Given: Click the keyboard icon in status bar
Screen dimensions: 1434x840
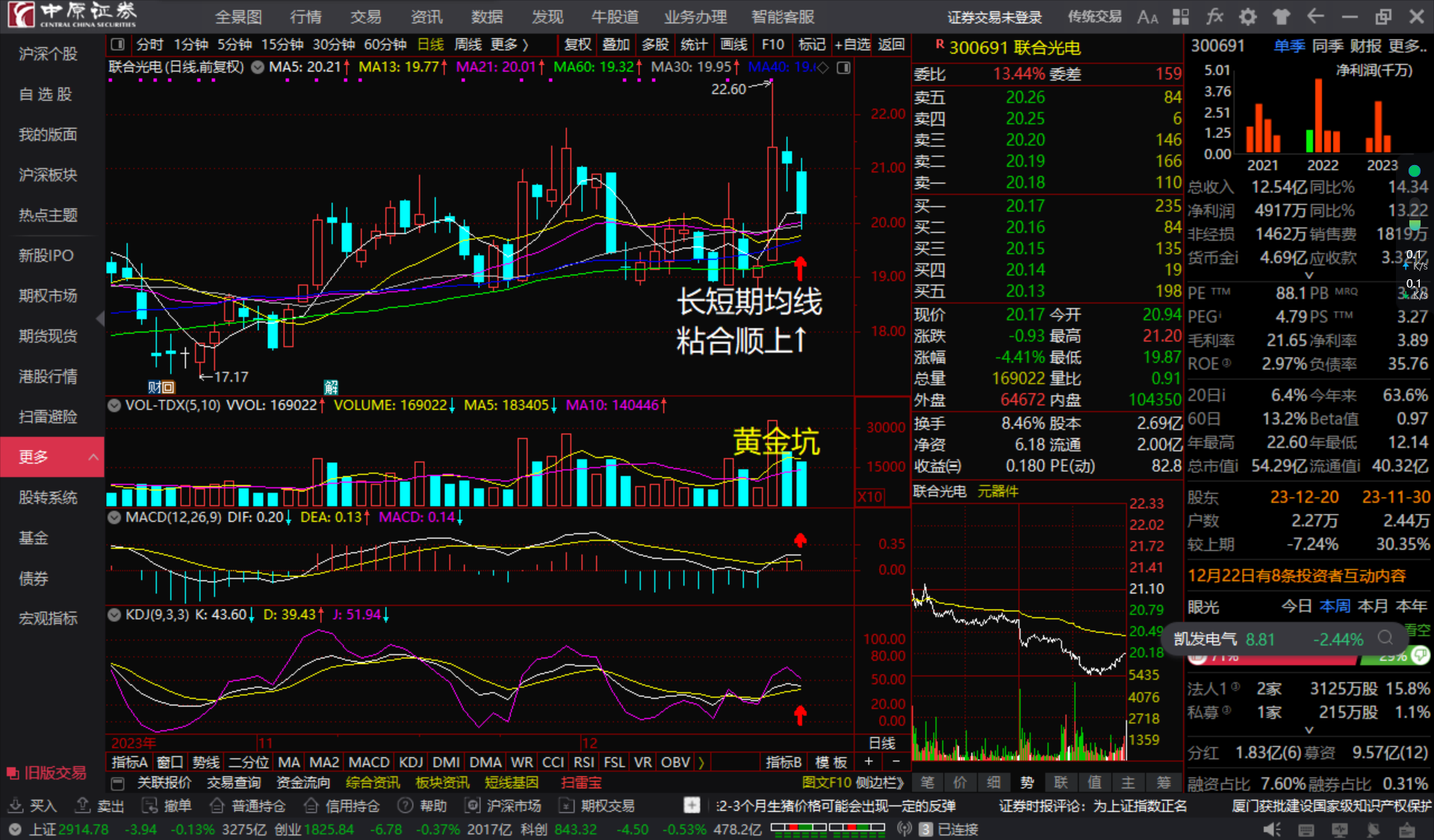Looking at the screenshot, I should click(1306, 830).
